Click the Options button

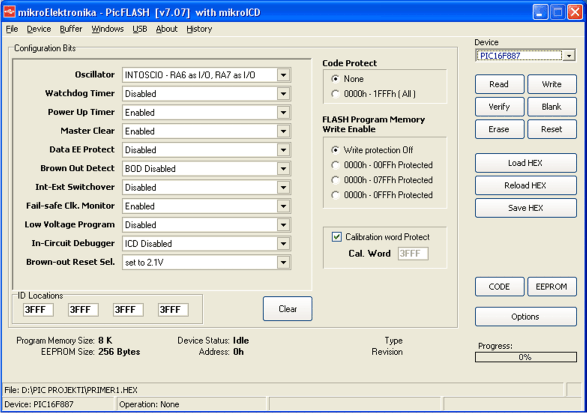click(526, 317)
